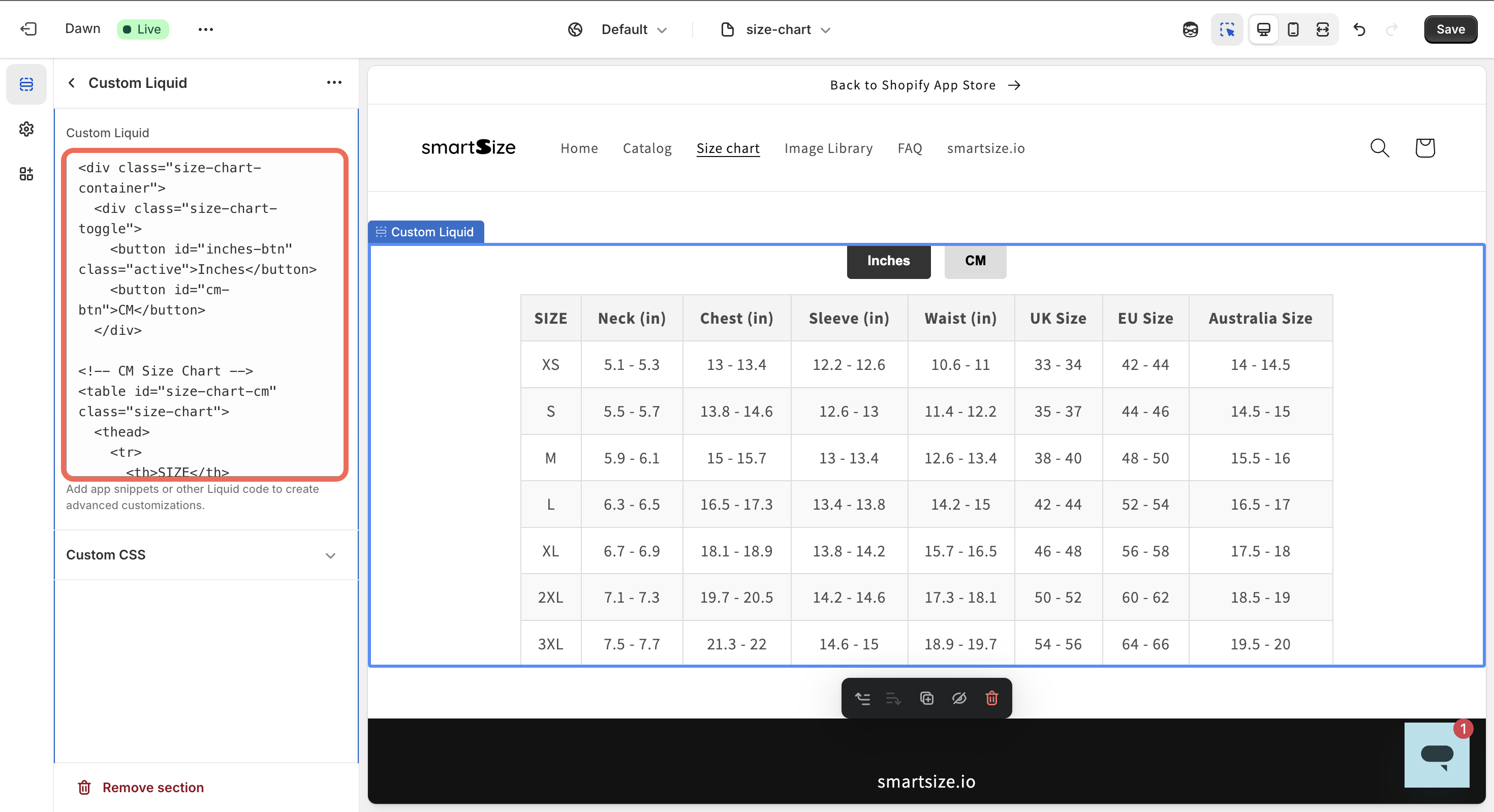Switch to mobile preview icon
The height and width of the screenshot is (812, 1494).
tap(1293, 29)
